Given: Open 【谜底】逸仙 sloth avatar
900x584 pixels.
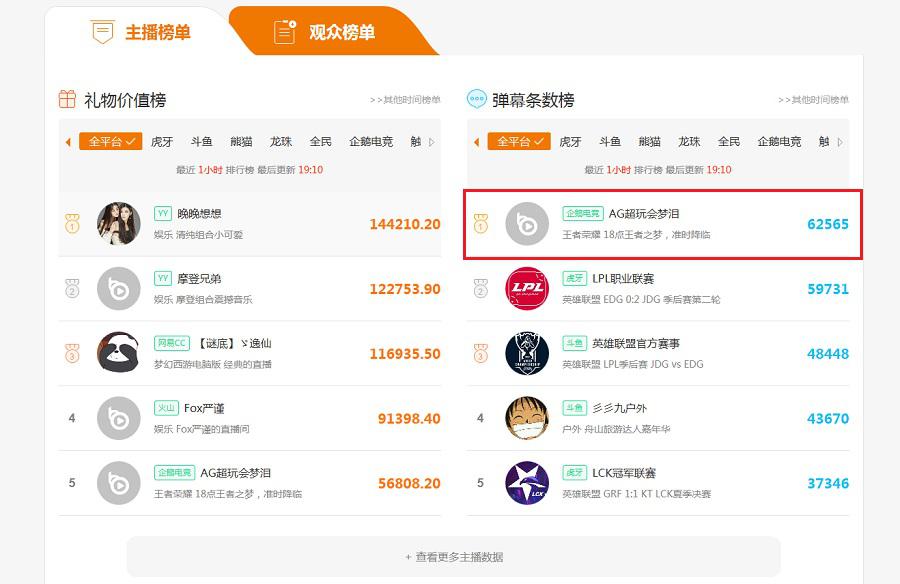Looking at the screenshot, I should [119, 353].
